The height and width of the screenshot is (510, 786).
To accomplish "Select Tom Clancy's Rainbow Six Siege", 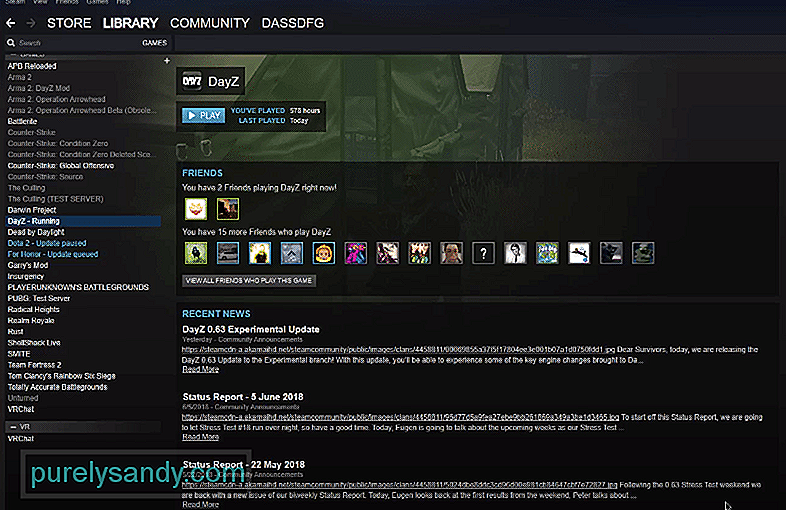I will click(x=61, y=376).
